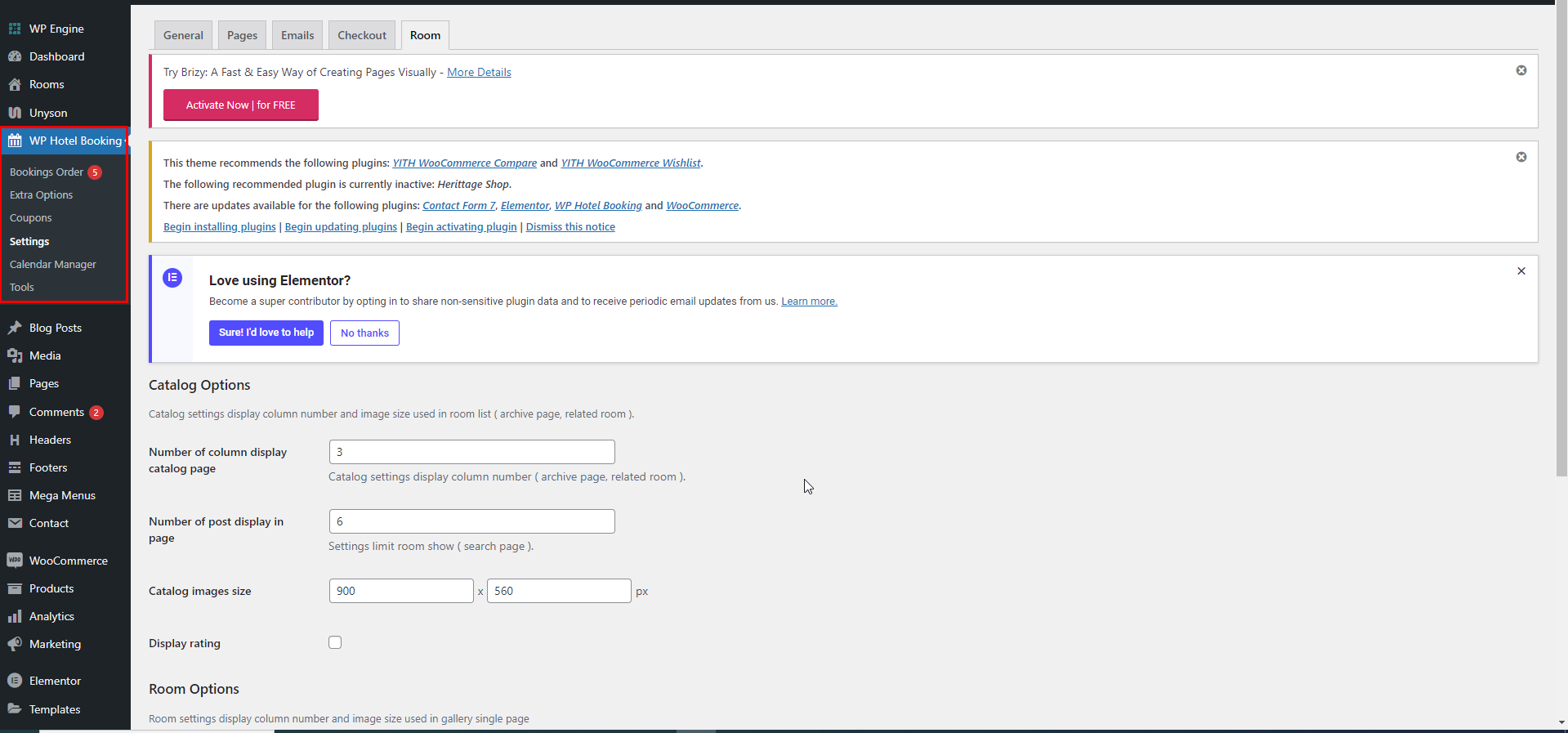
Task: Click the Products archive icon
Action: tap(15, 588)
